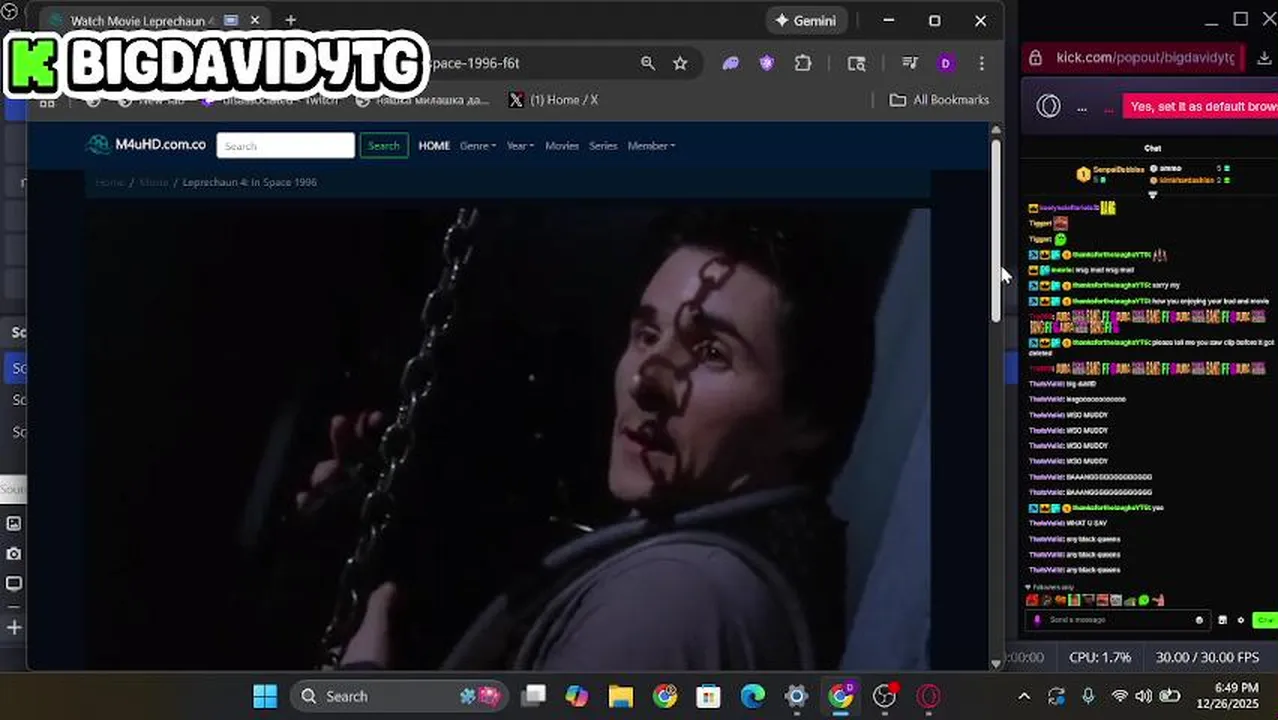
Task: Click the tab search icon in the toolbar
Action: (x=857, y=63)
